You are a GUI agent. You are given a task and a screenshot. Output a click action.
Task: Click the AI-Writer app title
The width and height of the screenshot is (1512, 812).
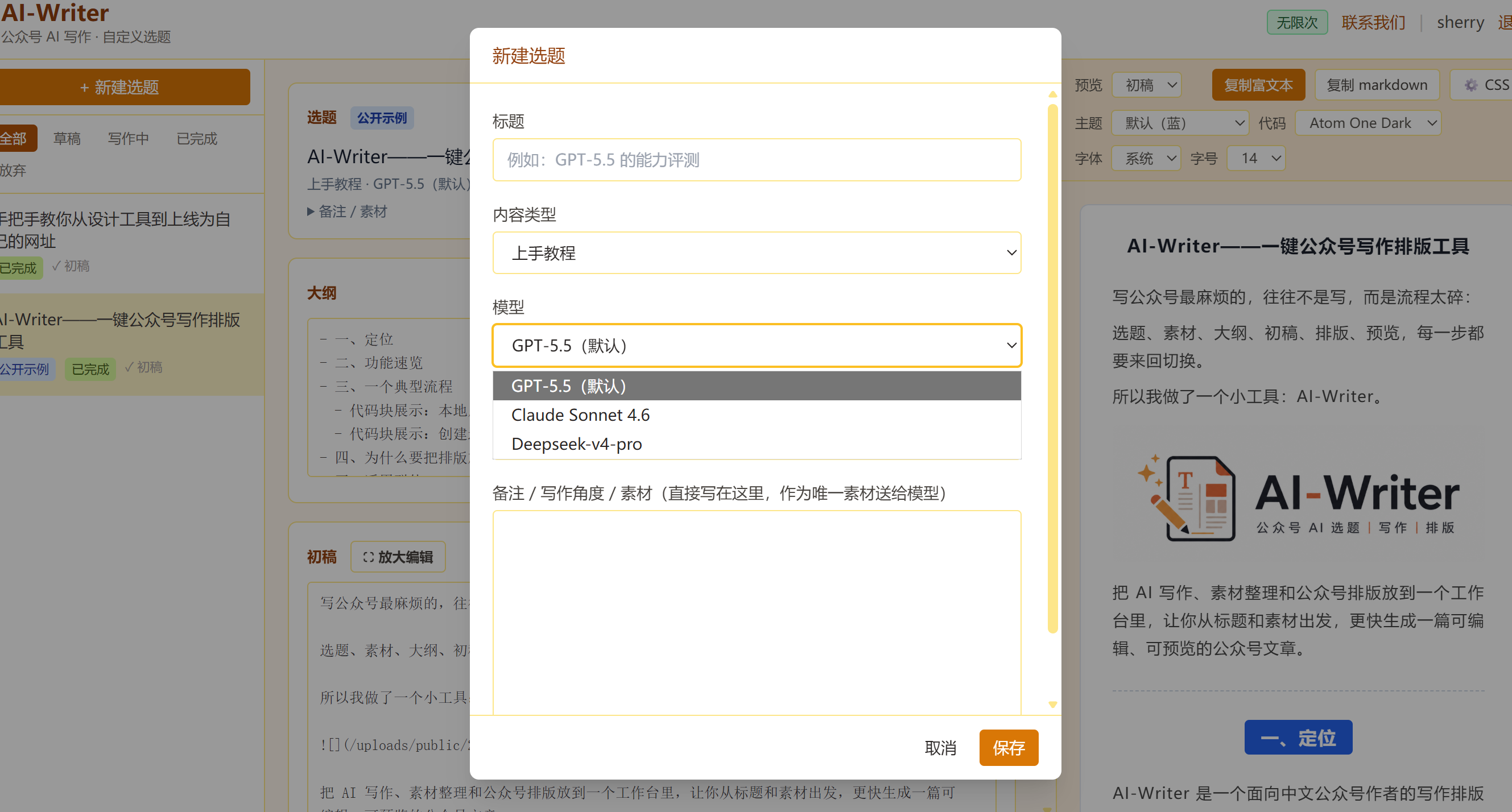coord(55,13)
